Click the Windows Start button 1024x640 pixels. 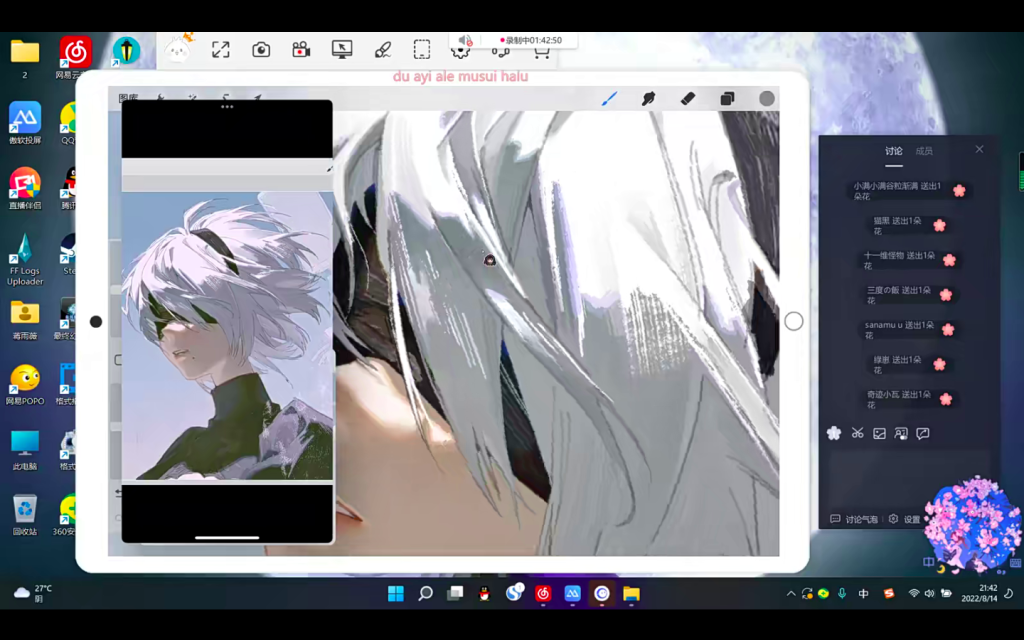point(396,594)
